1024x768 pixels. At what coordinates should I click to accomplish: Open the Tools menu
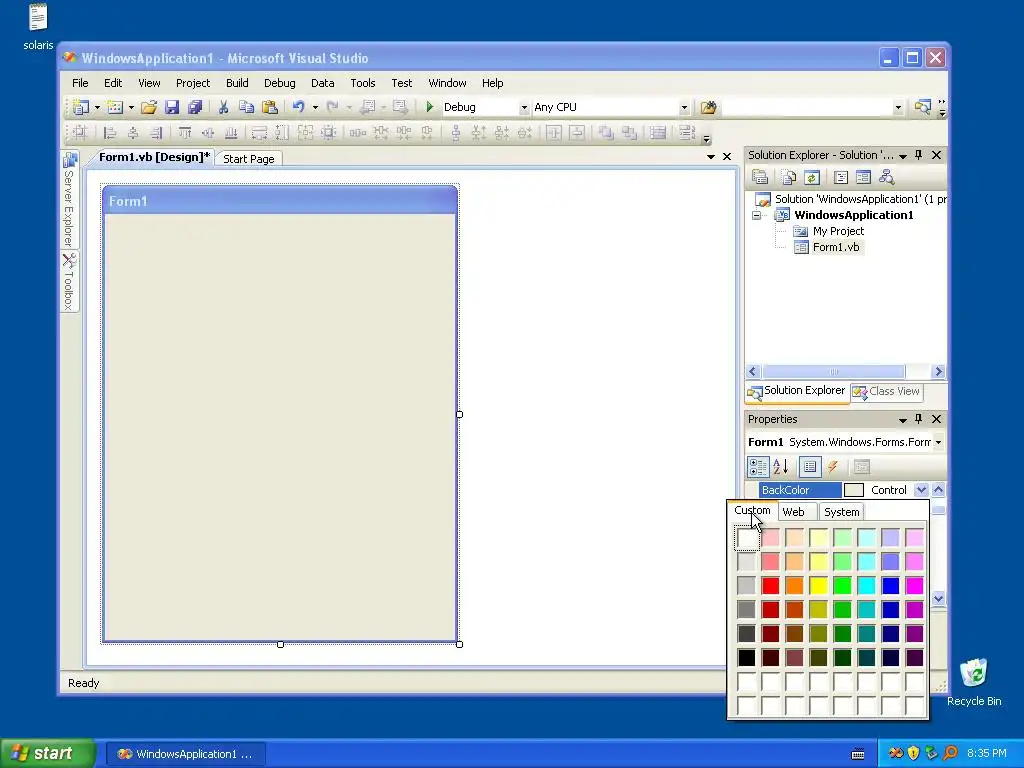(362, 83)
